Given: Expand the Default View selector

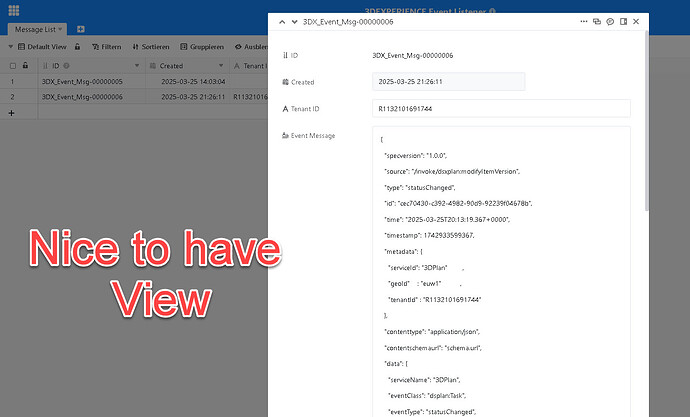Looking at the screenshot, I should (43, 46).
